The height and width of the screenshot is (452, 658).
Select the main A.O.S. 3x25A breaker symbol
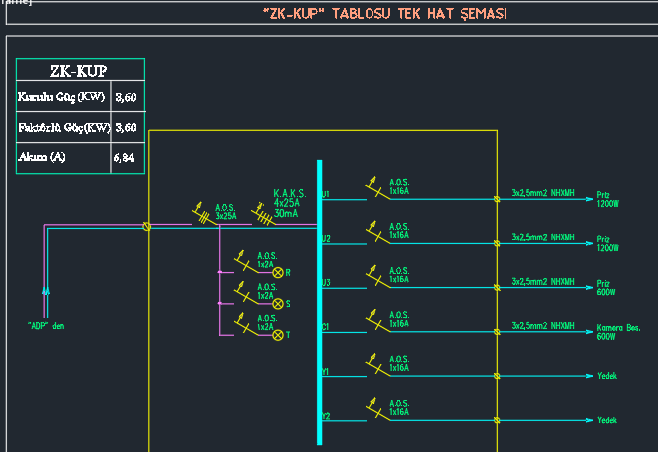205,214
